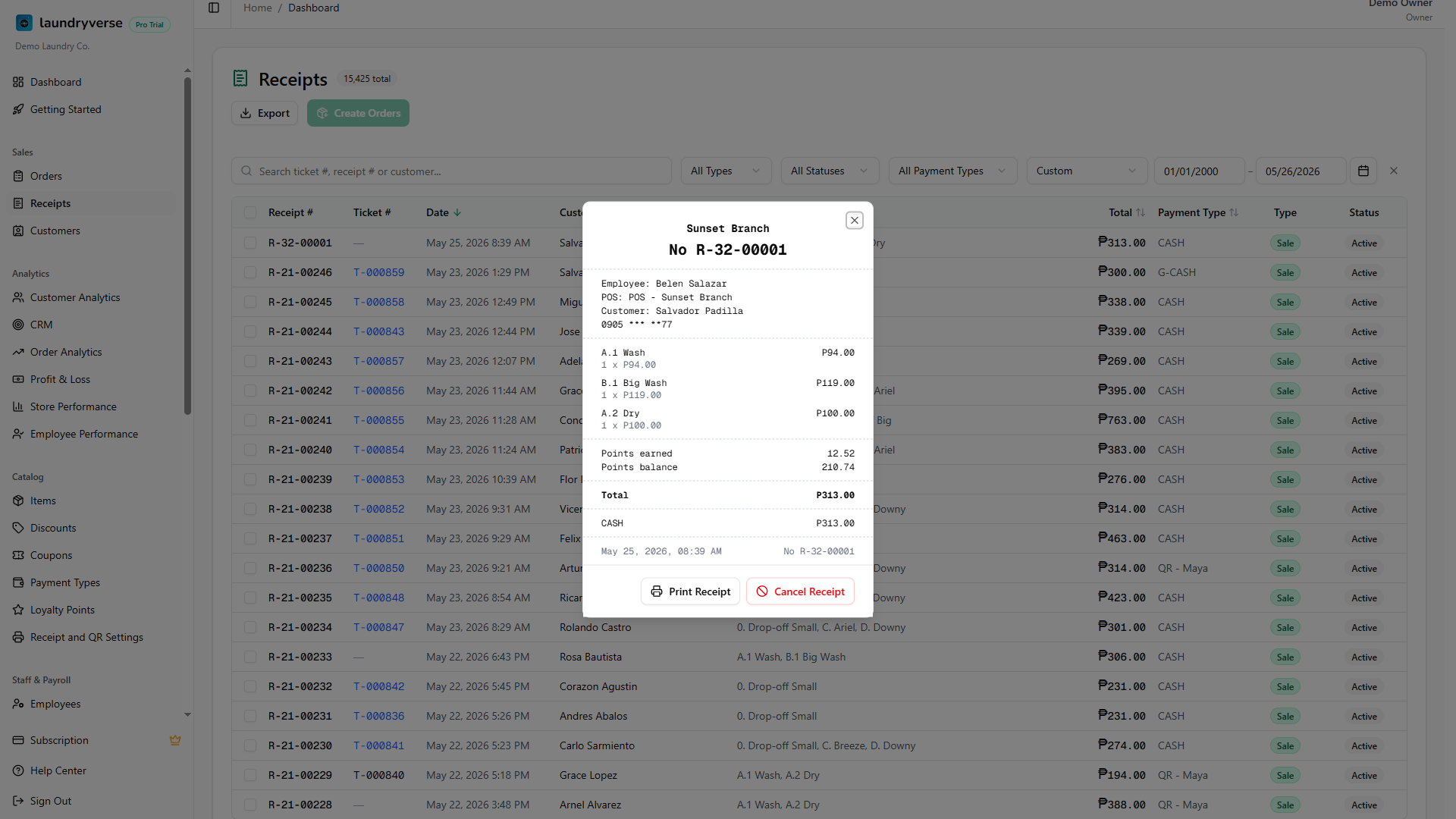Click the end date field 05/26/2026
Image resolution: width=1456 pixels, height=819 pixels.
pyautogui.click(x=1301, y=171)
